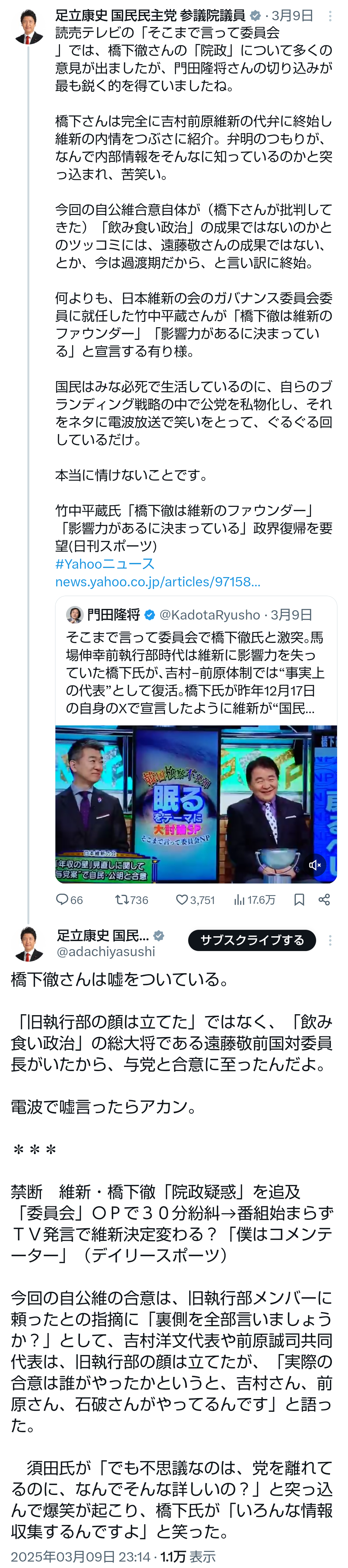Open the news.yahoo.co.jp article link
Image resolution: width=348 pixels, height=1568 pixels.
click(158, 581)
